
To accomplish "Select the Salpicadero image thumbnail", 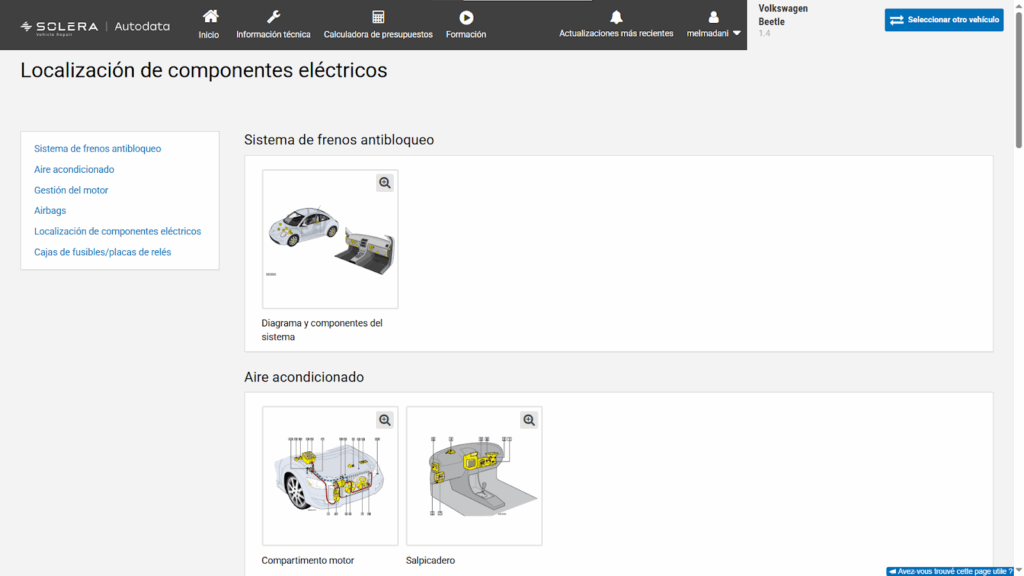I will [474, 476].
